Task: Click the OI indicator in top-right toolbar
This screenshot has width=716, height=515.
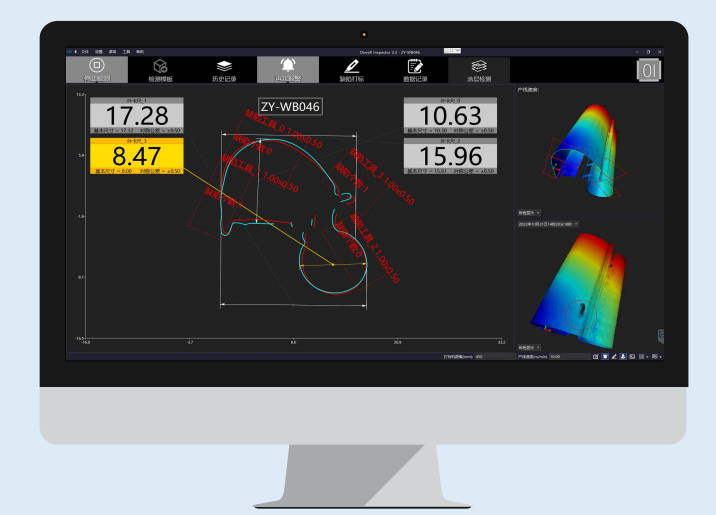Action: coord(648,70)
